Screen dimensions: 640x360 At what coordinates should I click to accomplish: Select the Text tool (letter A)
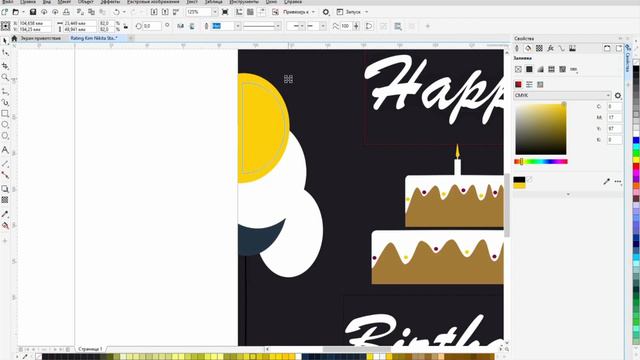pos(5,150)
